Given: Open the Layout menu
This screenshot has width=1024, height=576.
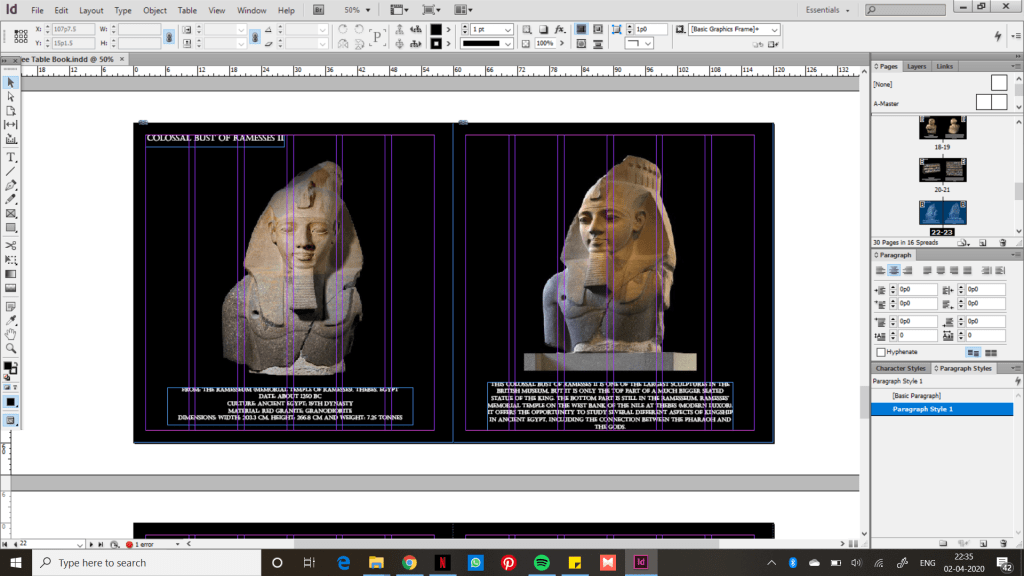Looking at the screenshot, I should (x=91, y=10).
